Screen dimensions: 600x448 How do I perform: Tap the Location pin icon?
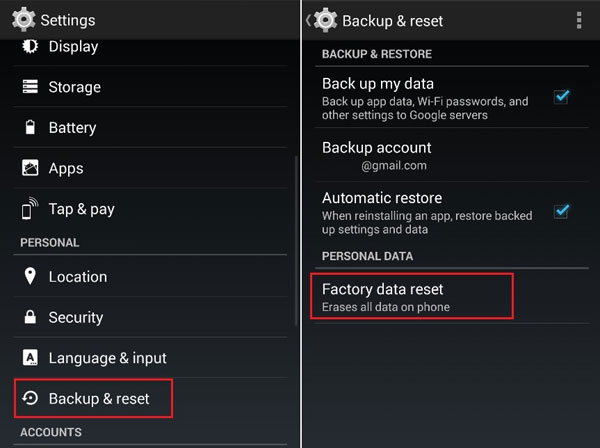tap(30, 277)
